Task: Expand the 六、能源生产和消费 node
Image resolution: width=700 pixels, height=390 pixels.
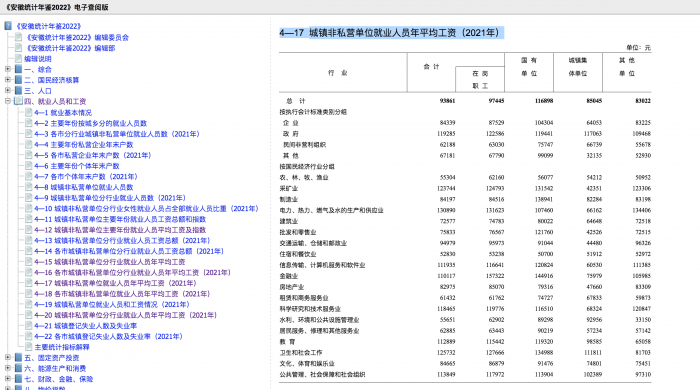Action: pos(8,368)
